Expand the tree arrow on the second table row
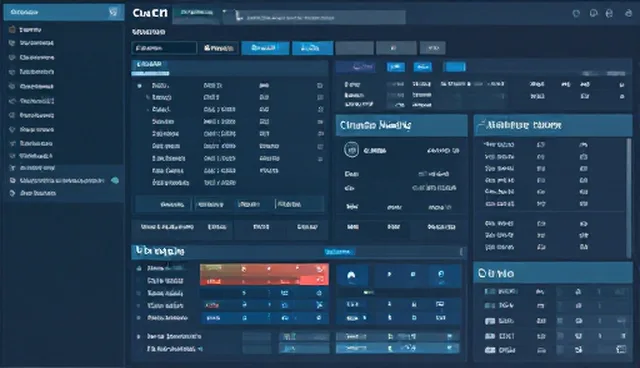The width and height of the screenshot is (640, 368). pyautogui.click(x=148, y=98)
